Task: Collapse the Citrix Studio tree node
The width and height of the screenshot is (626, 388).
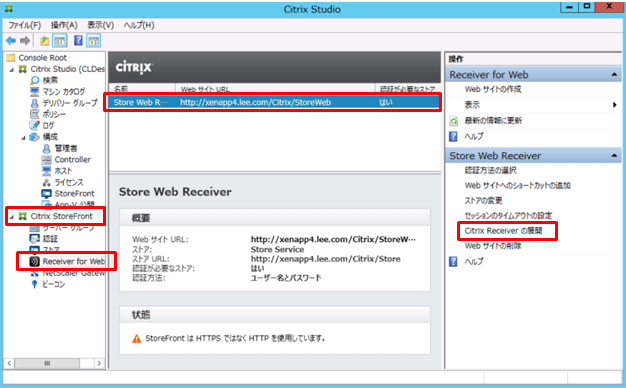Action: click(x=12, y=69)
